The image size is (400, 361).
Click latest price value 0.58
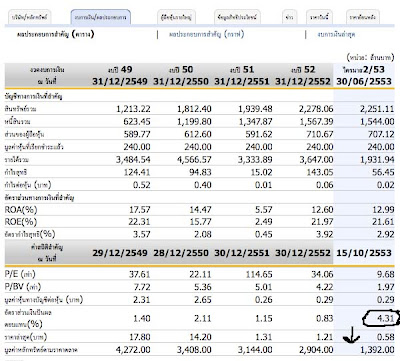[385, 337]
